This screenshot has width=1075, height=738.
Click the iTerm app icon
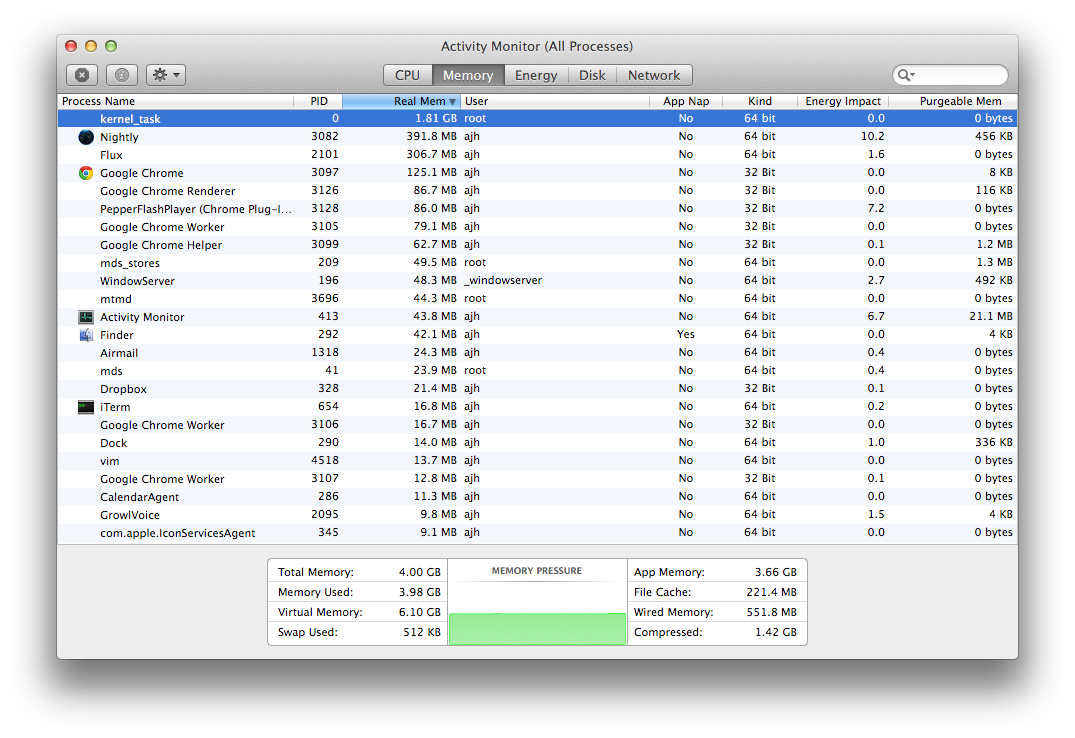(x=86, y=407)
